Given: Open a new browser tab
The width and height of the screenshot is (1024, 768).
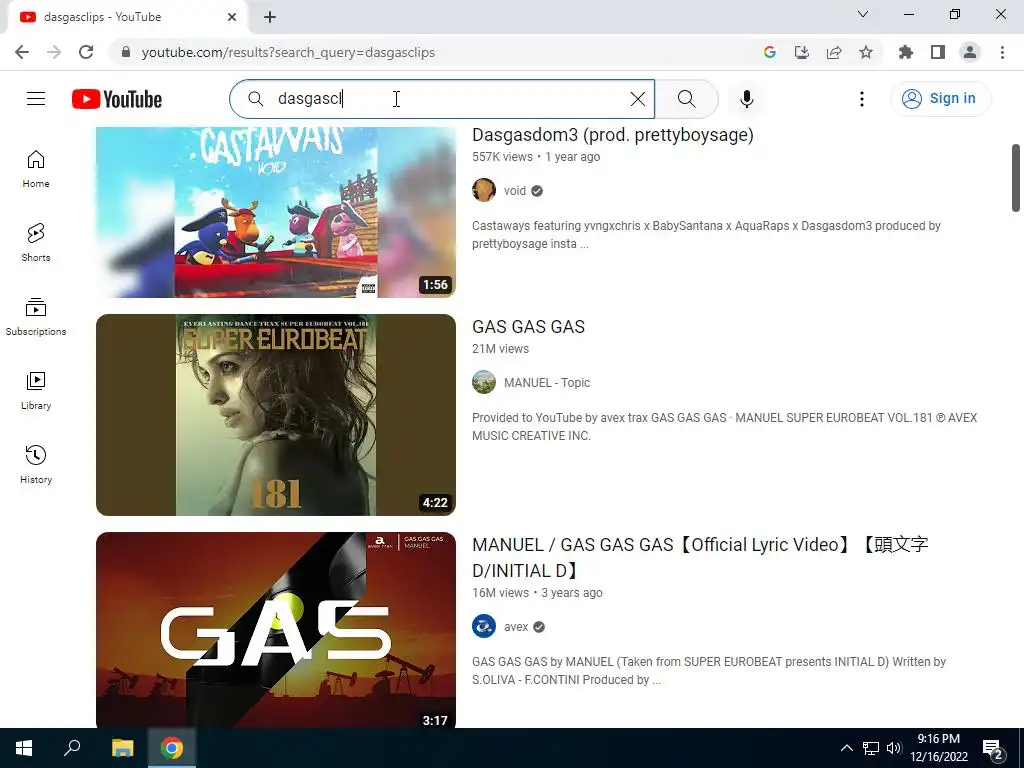Looking at the screenshot, I should click(270, 17).
